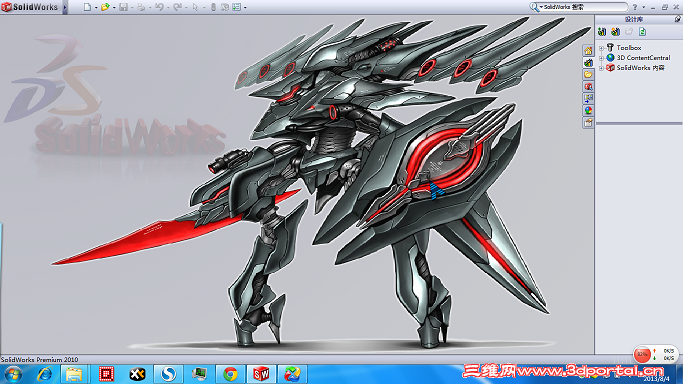The height and width of the screenshot is (384, 683).
Task: Click the Refresh icon in Design Library
Action: click(642, 32)
